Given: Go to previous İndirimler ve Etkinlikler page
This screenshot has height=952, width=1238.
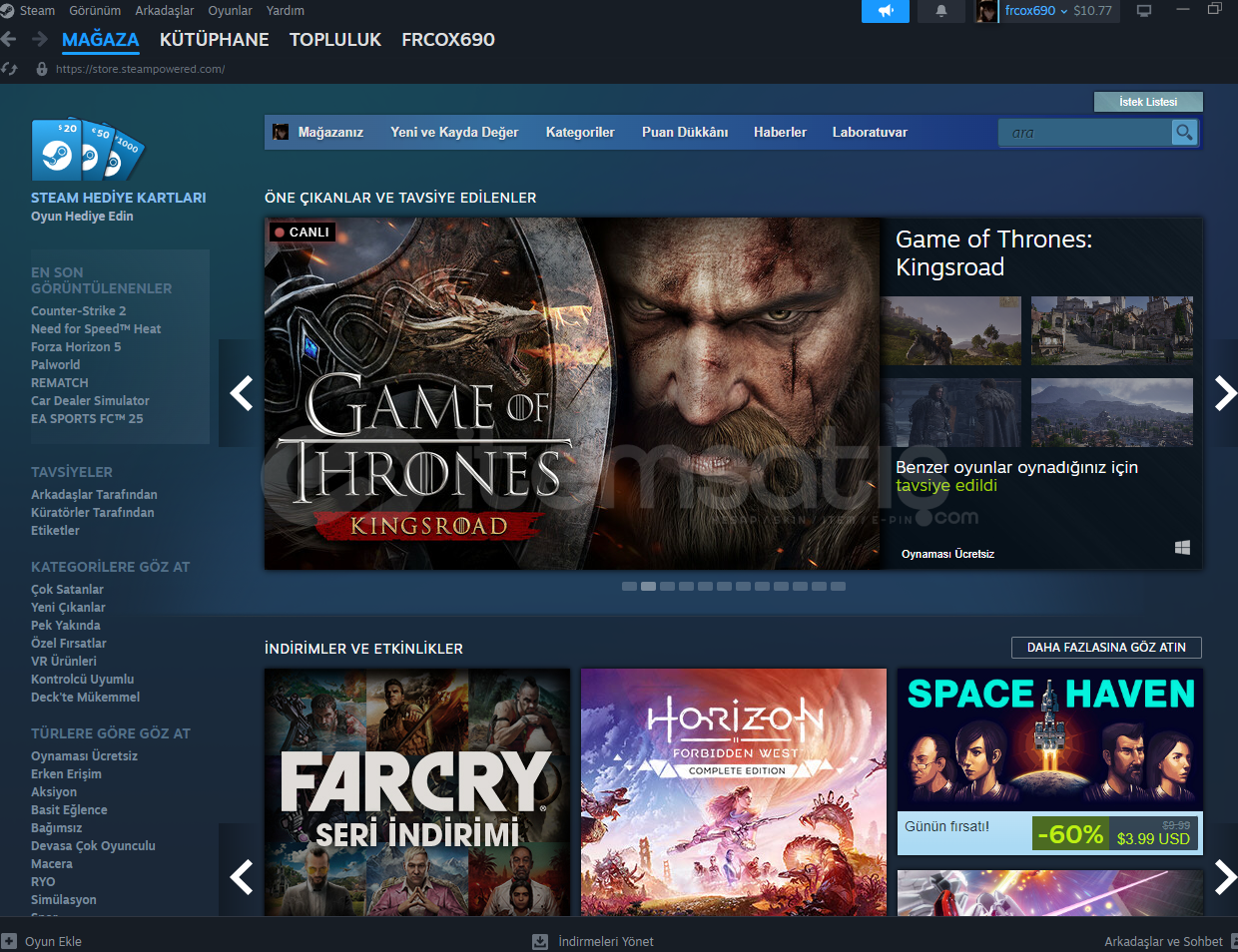Looking at the screenshot, I should coord(241,877).
